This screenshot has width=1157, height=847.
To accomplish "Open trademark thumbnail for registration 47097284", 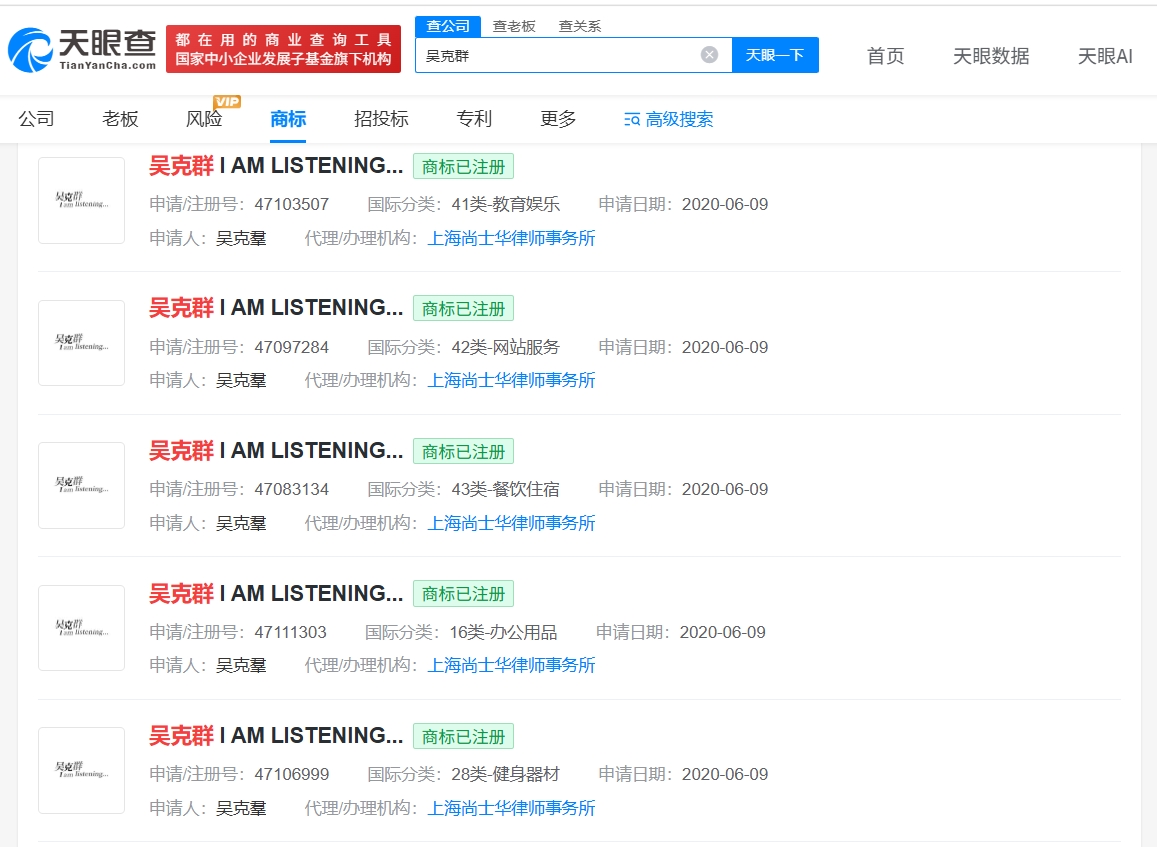I will (x=81, y=343).
